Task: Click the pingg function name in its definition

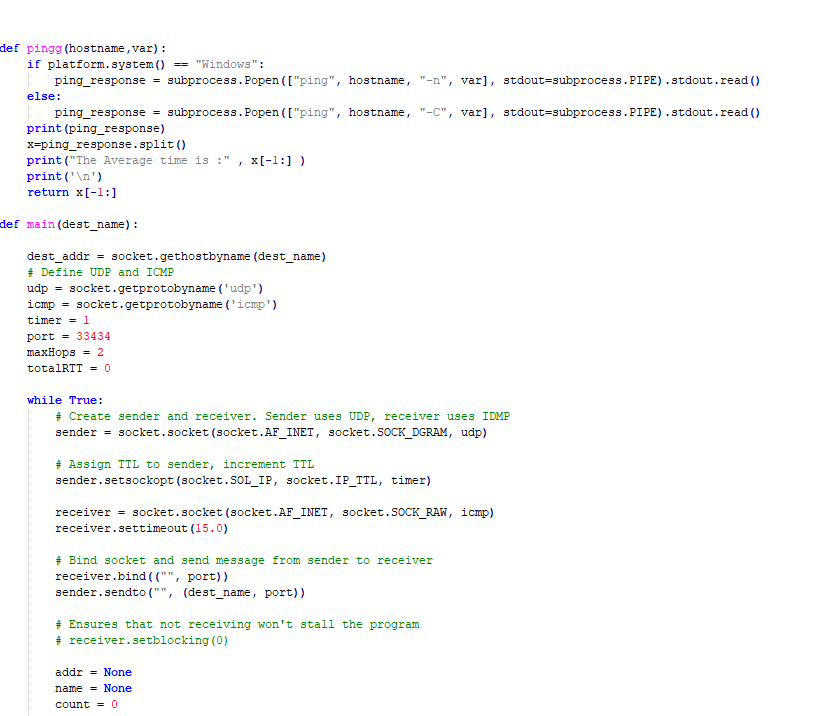Action: pyautogui.click(x=42, y=48)
